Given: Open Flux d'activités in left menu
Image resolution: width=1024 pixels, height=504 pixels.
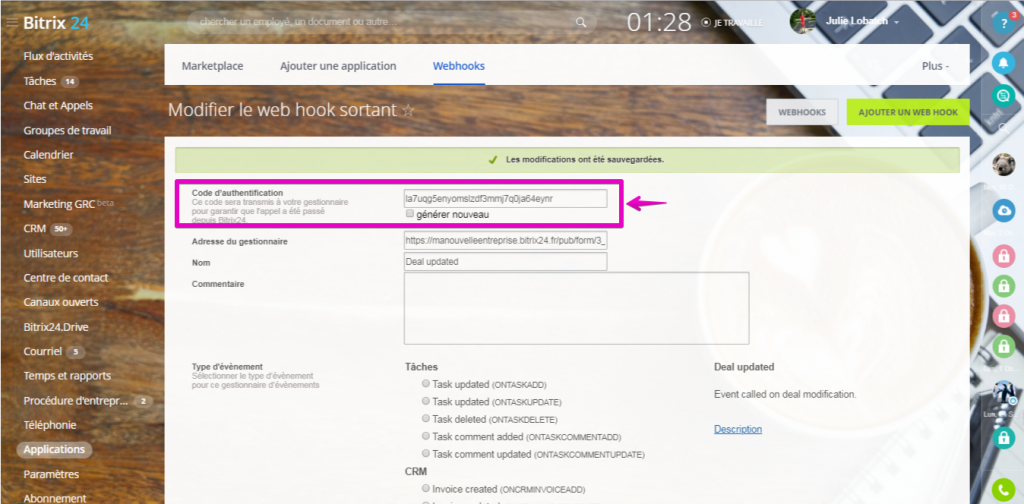Looking at the screenshot, I should (58, 56).
